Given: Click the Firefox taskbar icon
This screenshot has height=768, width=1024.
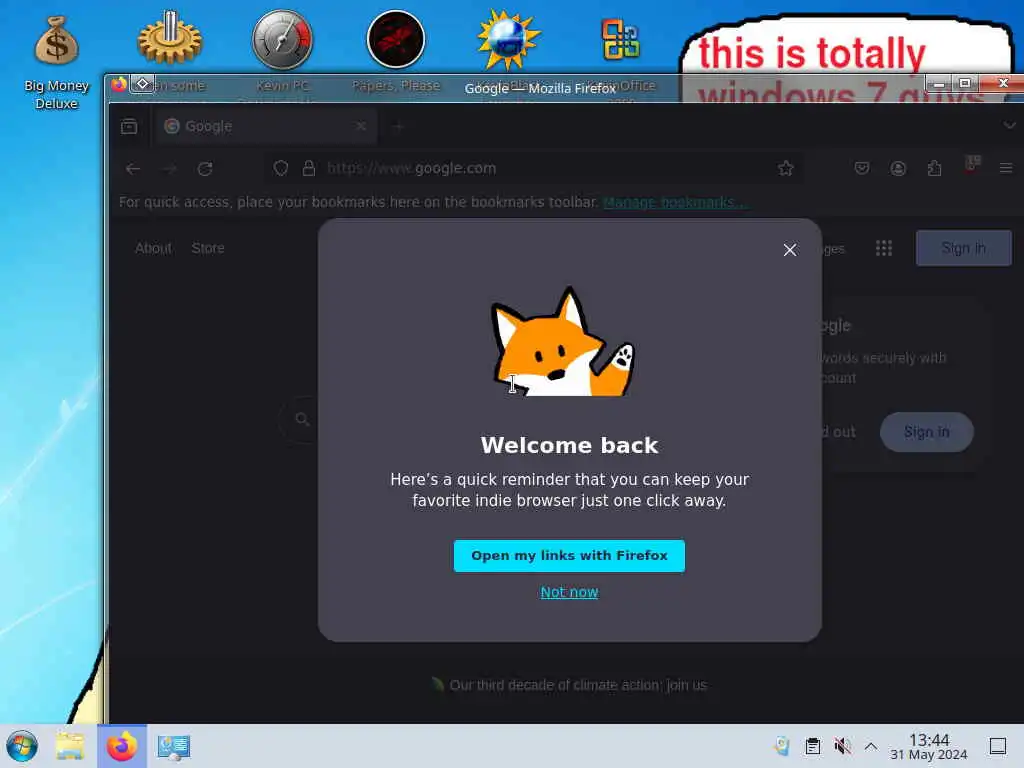Looking at the screenshot, I should click(x=122, y=746).
